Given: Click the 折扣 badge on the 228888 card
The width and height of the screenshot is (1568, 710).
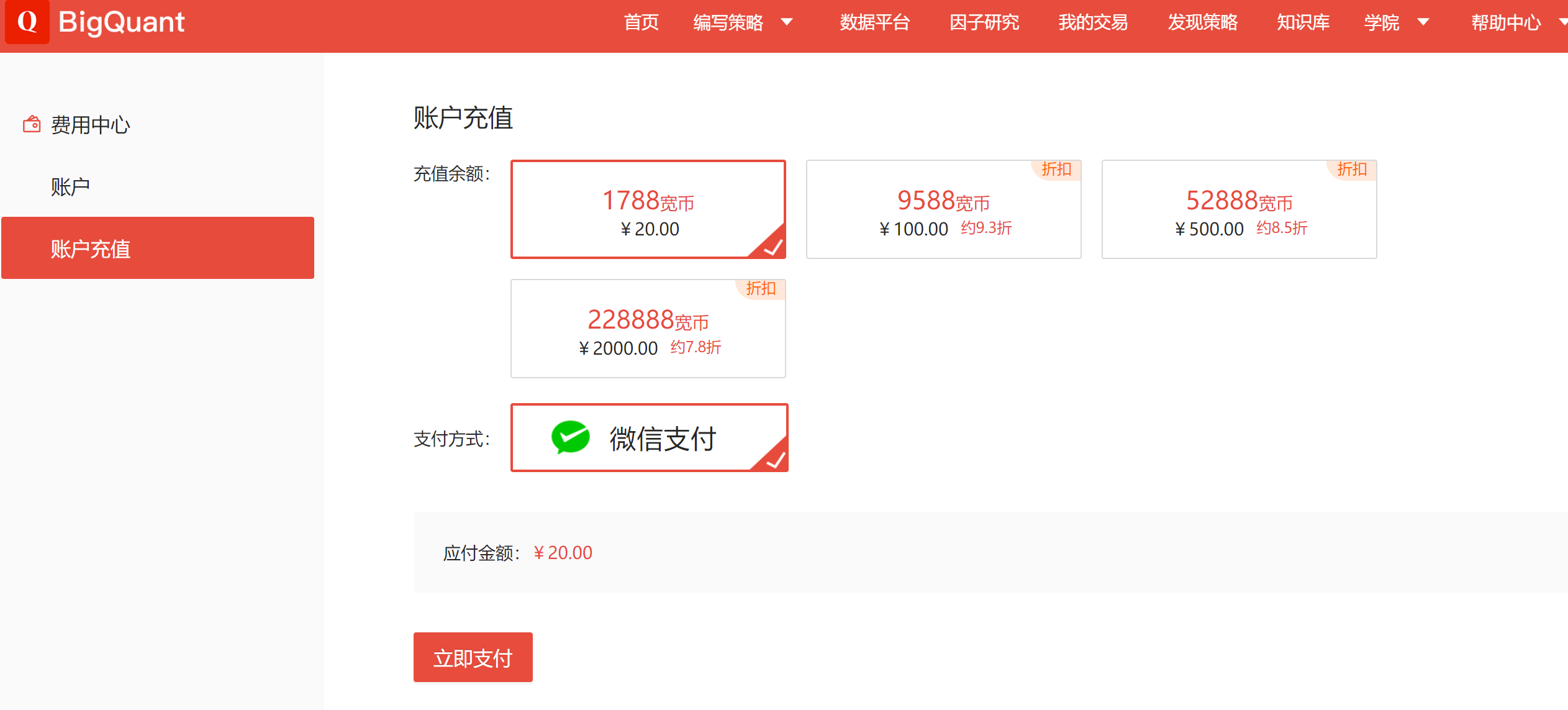Looking at the screenshot, I should point(760,289).
